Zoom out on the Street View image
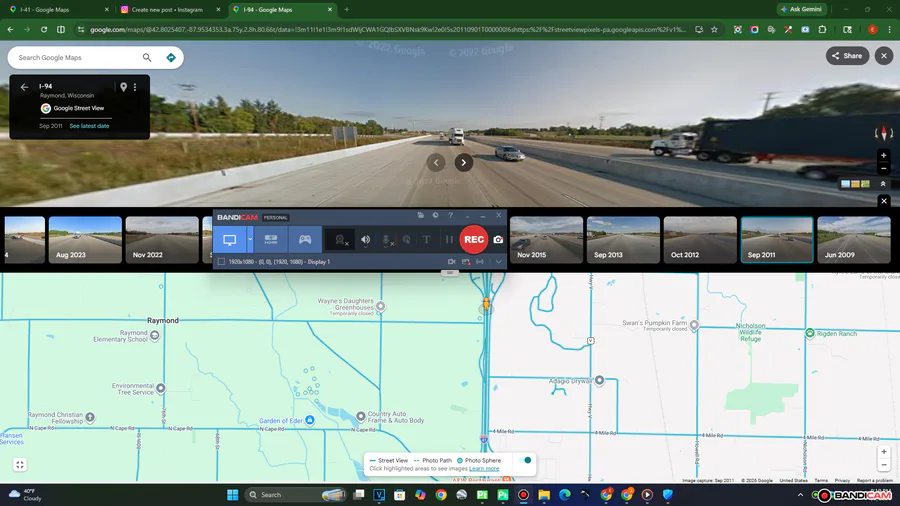The image size is (900, 506). (x=884, y=169)
